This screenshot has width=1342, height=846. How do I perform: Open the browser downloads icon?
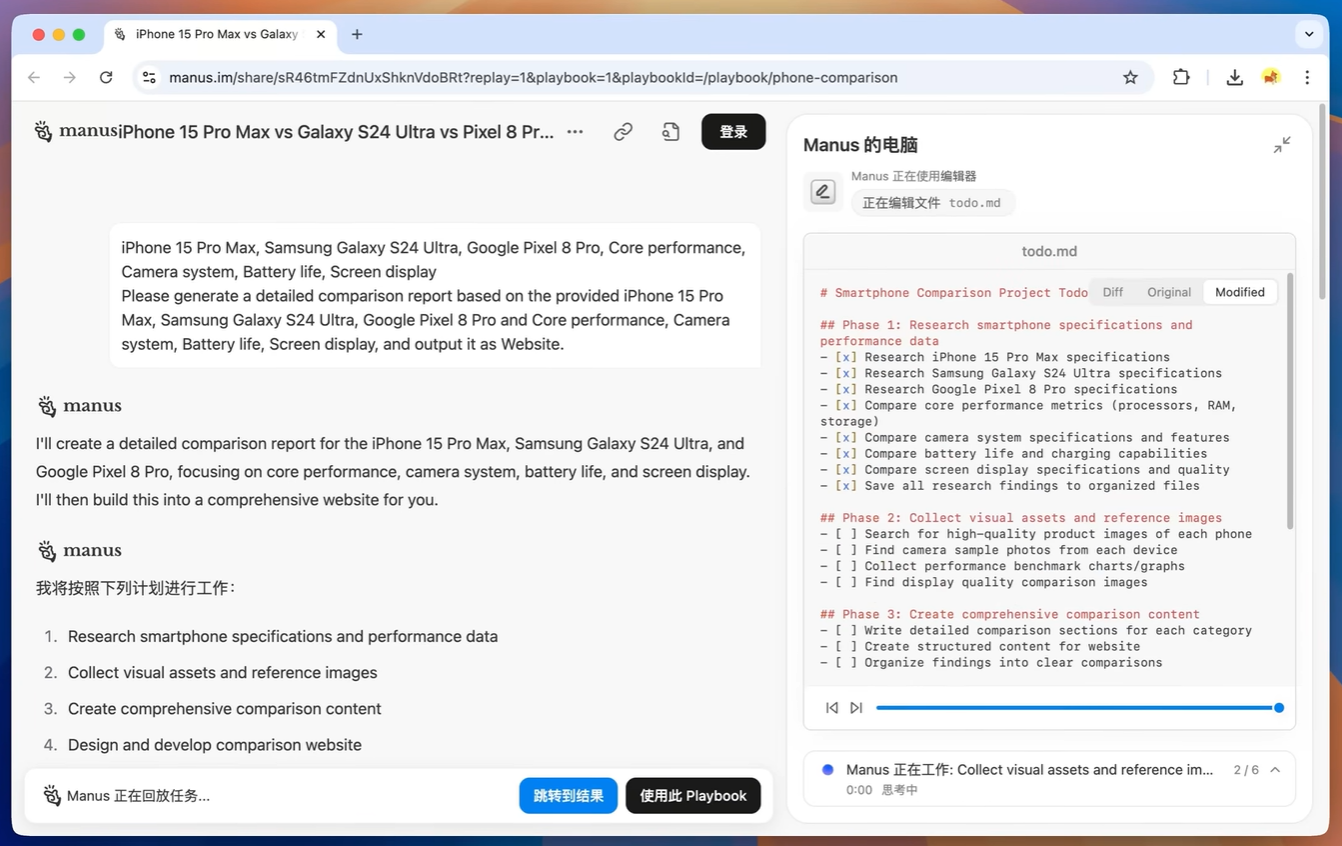coord(1235,77)
